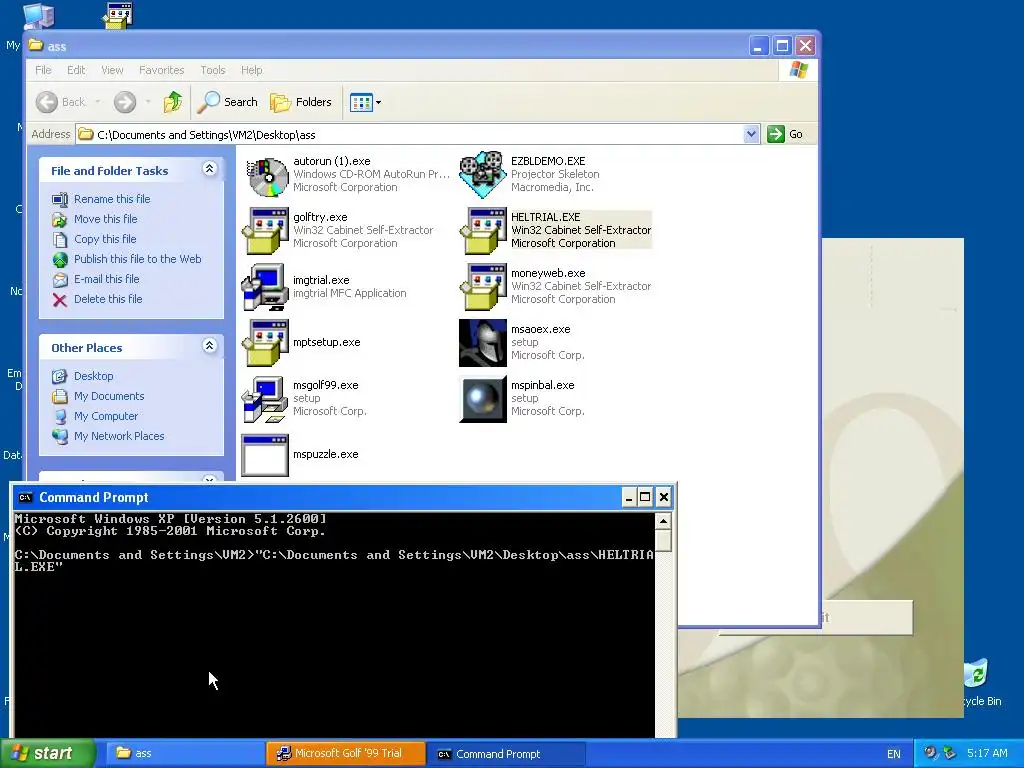Click the system tray clock
The image size is (1024, 768).
987,754
